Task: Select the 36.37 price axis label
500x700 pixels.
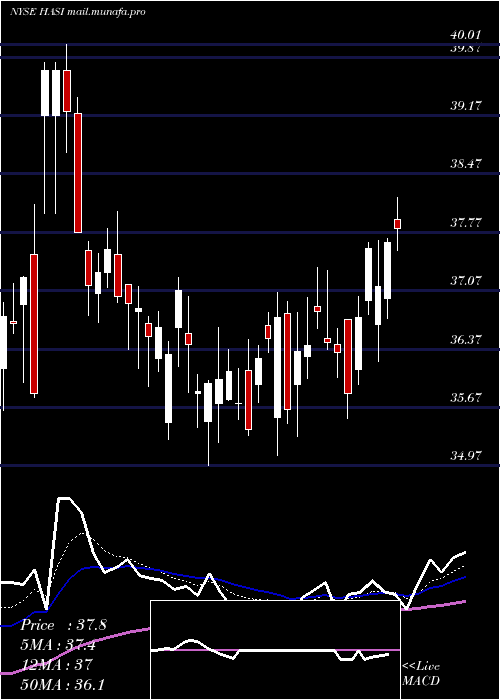Action: pos(466,340)
